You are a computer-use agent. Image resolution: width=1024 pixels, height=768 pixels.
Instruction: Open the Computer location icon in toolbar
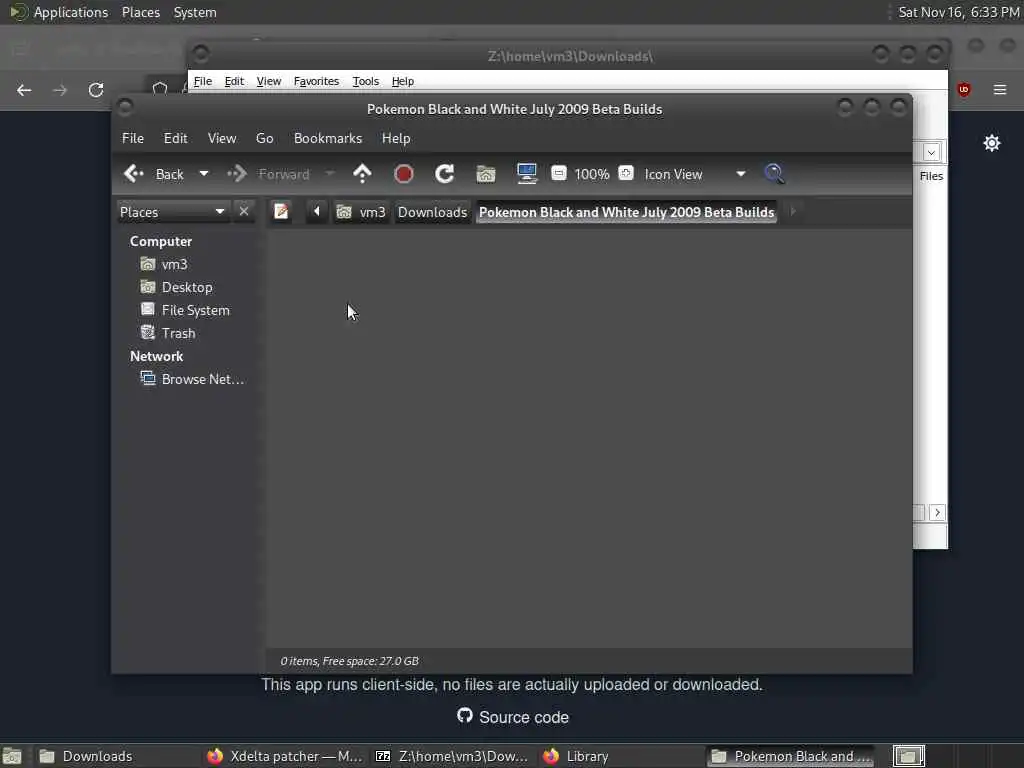pyautogui.click(x=526, y=174)
